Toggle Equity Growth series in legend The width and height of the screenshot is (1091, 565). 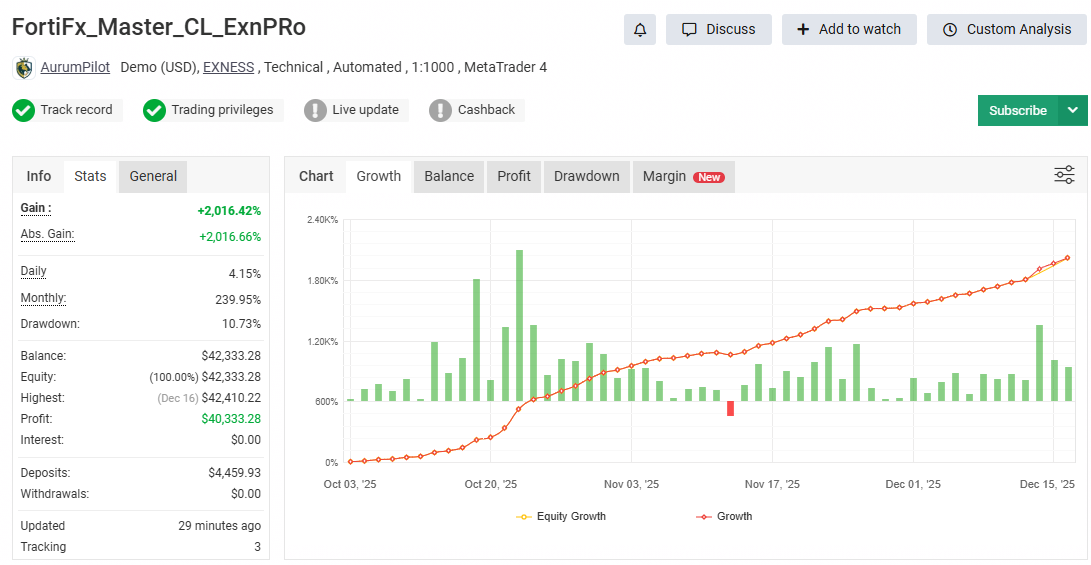coord(561,516)
